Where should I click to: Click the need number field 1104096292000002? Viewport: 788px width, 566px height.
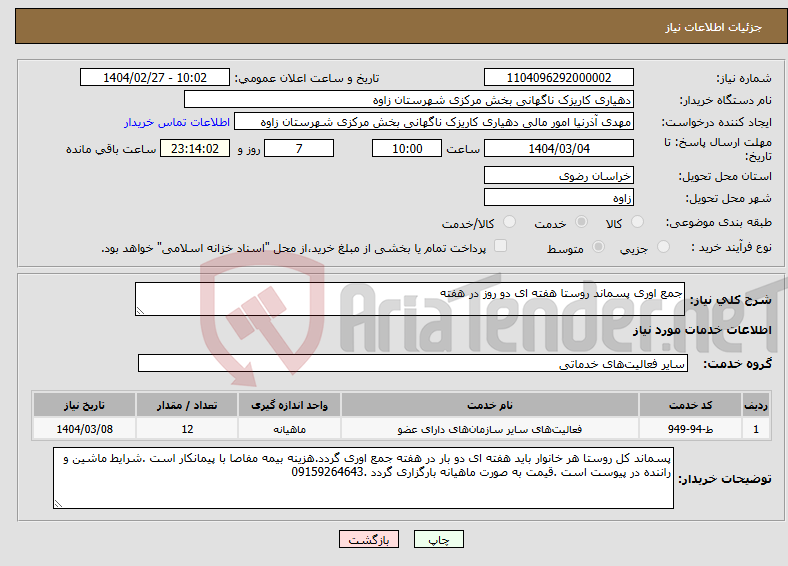(559, 77)
